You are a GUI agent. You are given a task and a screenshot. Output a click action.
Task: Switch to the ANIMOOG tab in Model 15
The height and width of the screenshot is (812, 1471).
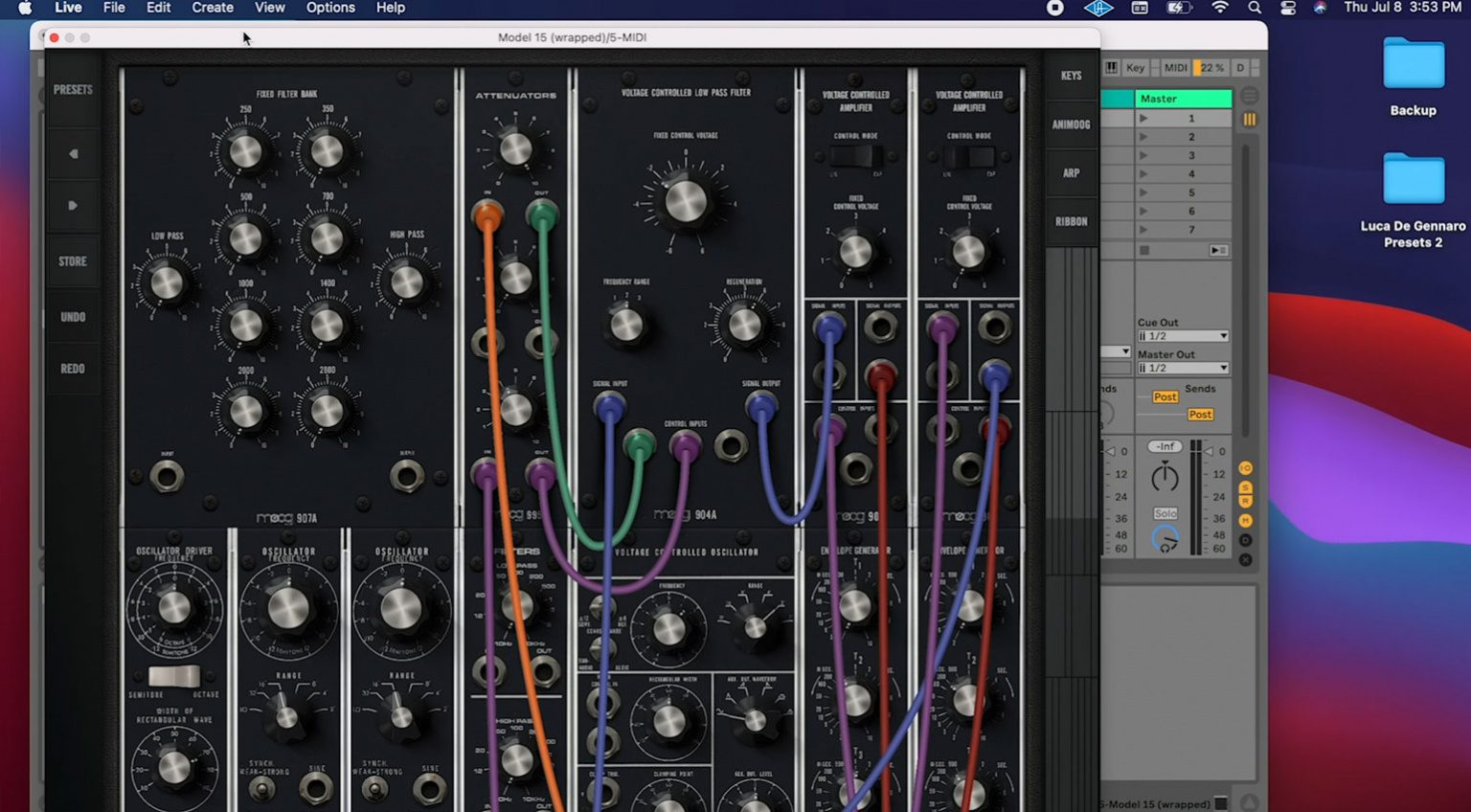(x=1072, y=125)
